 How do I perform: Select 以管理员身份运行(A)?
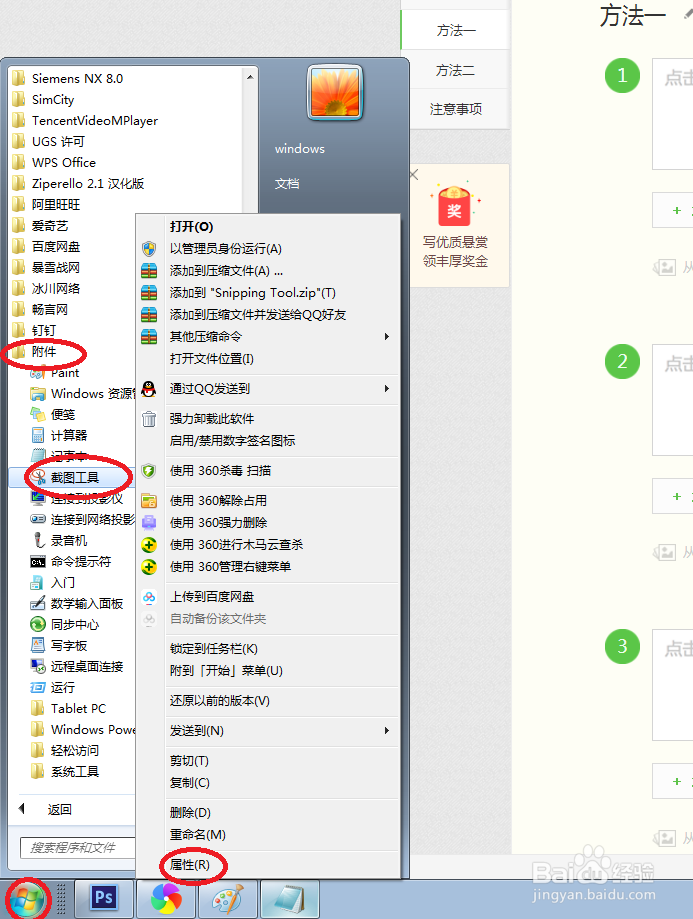(x=226, y=249)
